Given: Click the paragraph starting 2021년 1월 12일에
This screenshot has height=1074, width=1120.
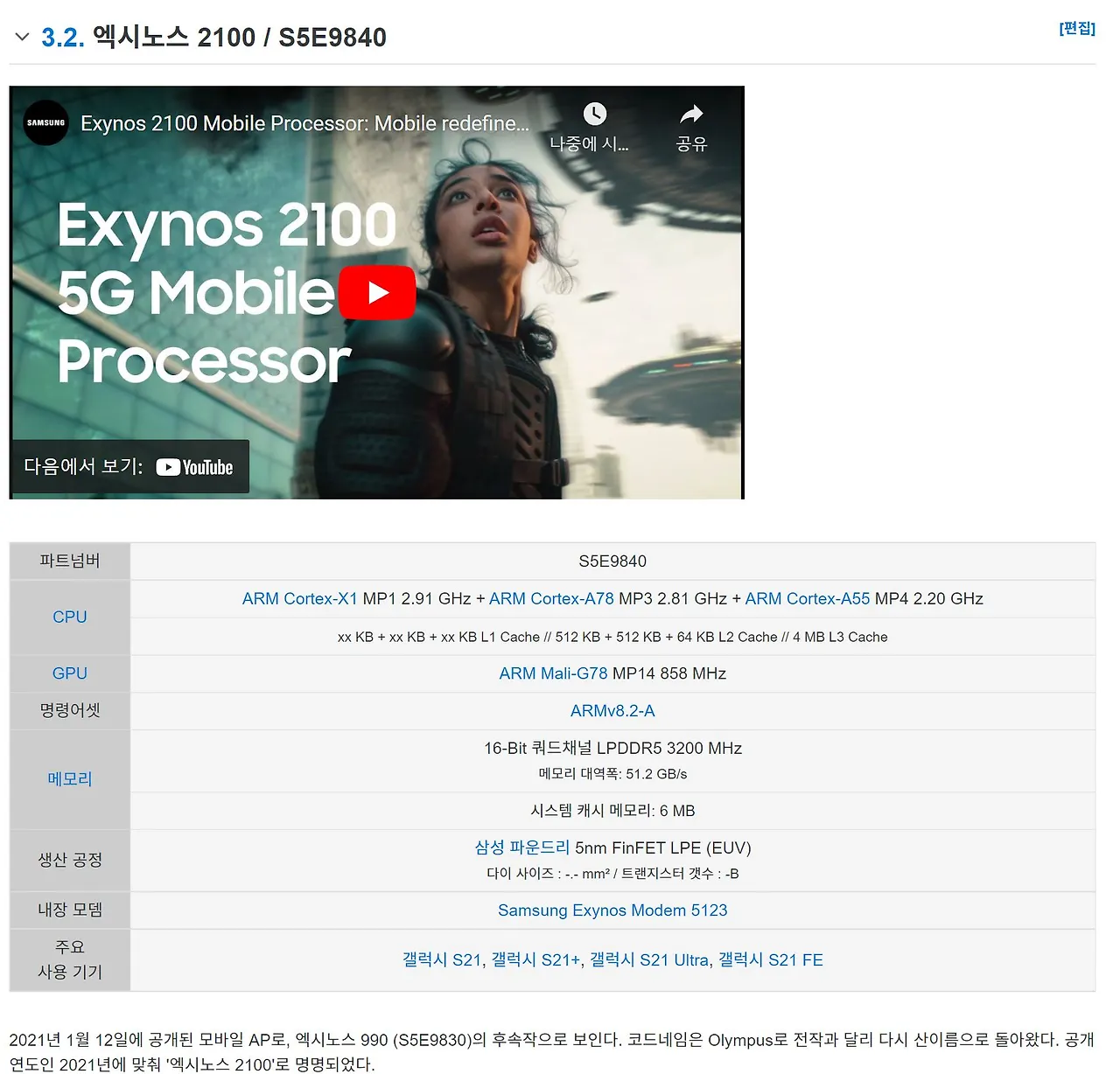Looking at the screenshot, I should tap(551, 1052).
